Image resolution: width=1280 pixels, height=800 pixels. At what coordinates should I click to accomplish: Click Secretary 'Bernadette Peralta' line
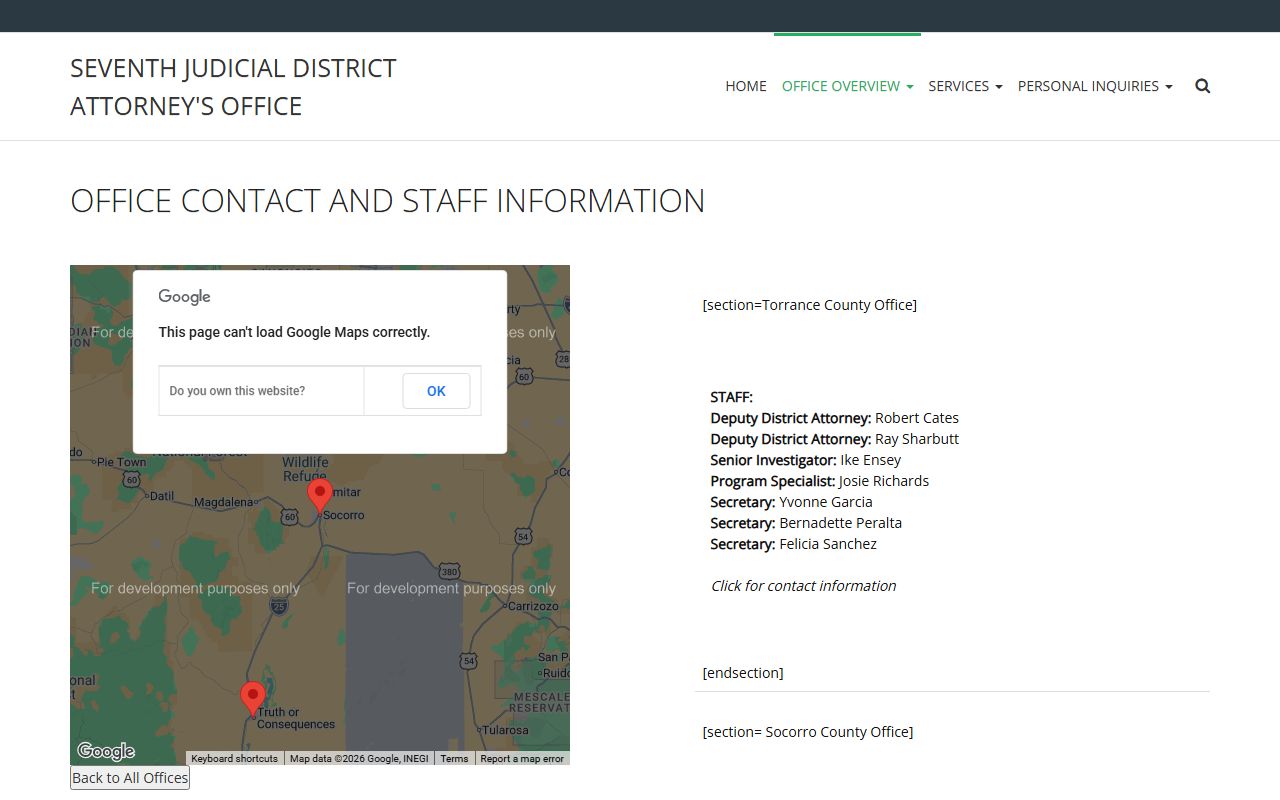tap(806, 523)
